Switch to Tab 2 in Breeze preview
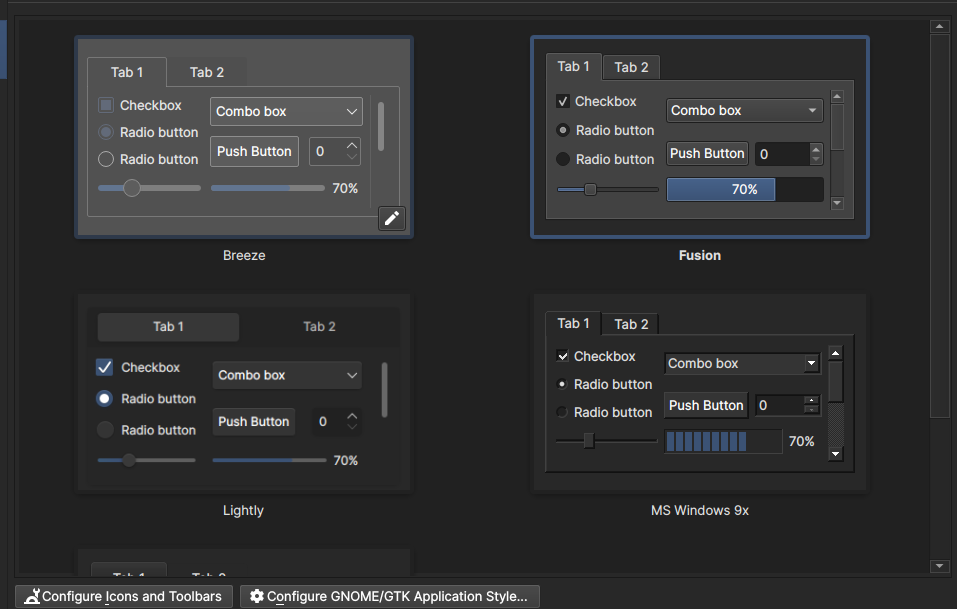 (207, 72)
